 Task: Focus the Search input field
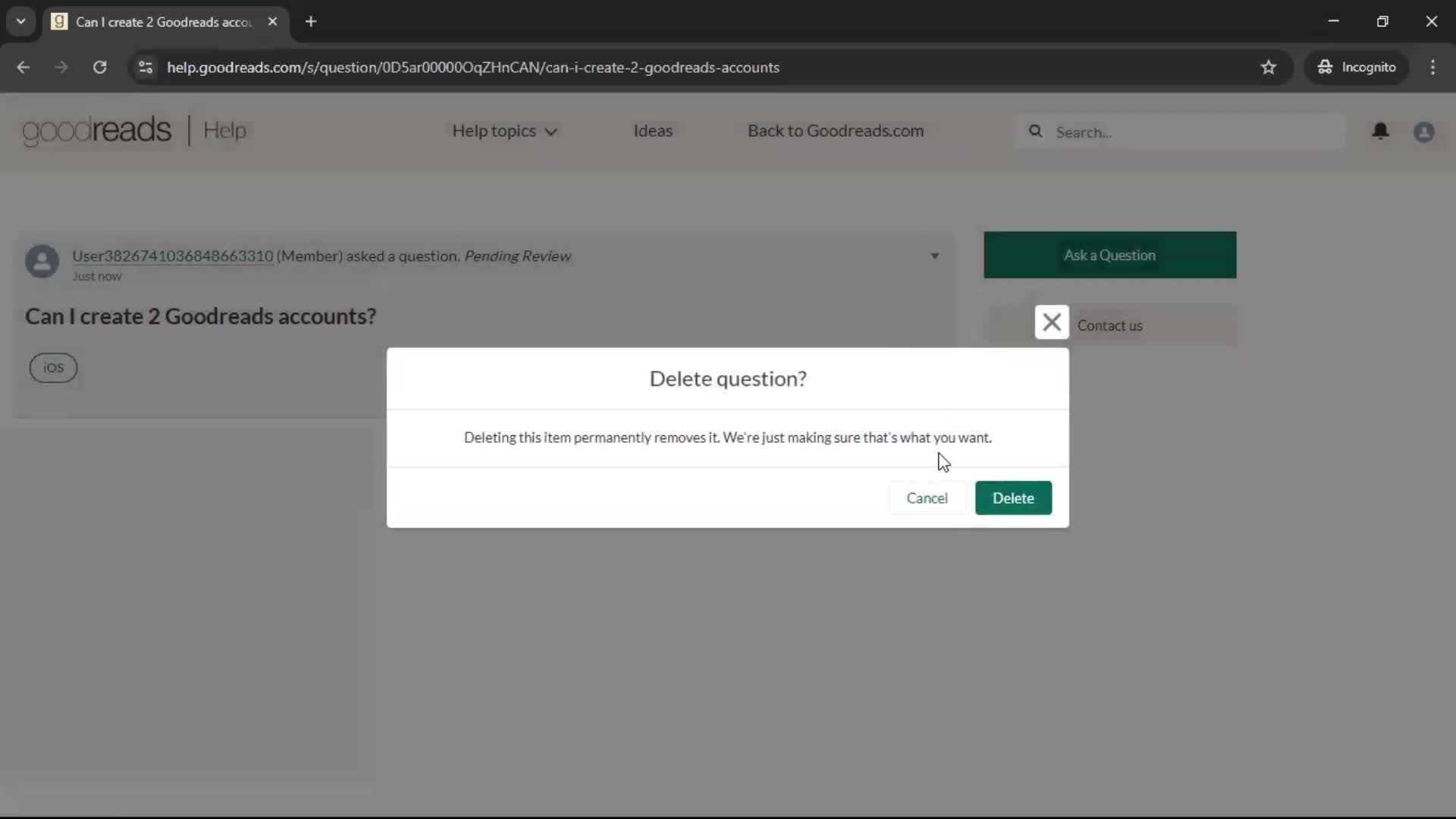pos(1181,132)
